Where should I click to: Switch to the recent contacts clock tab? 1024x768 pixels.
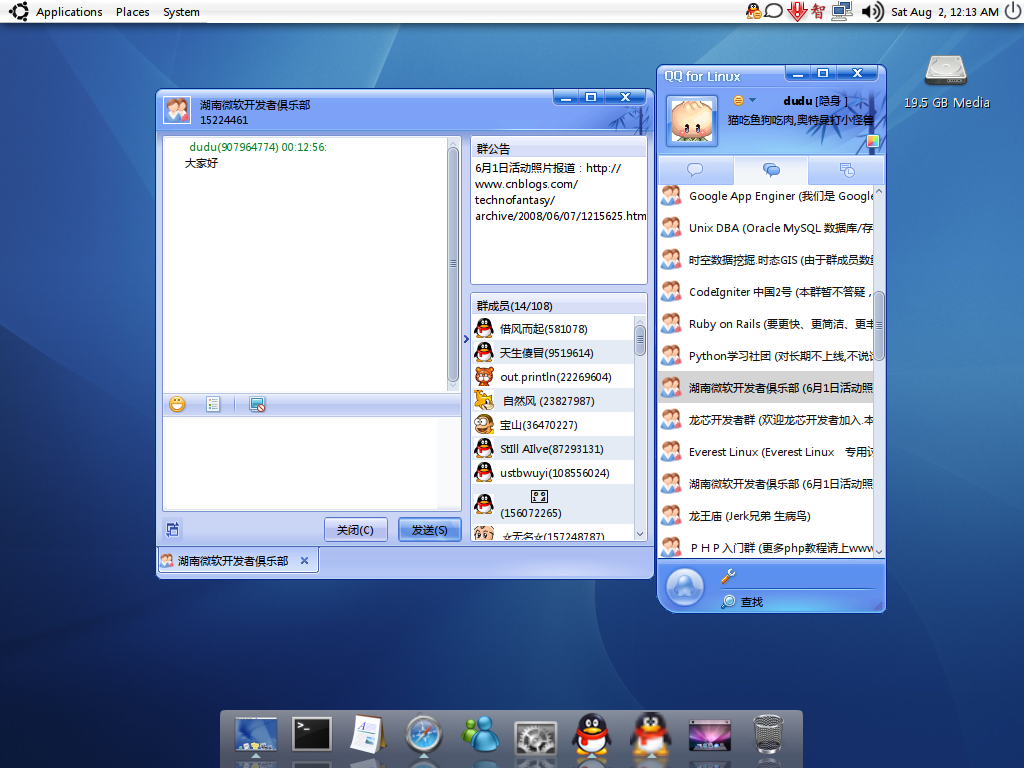(846, 170)
